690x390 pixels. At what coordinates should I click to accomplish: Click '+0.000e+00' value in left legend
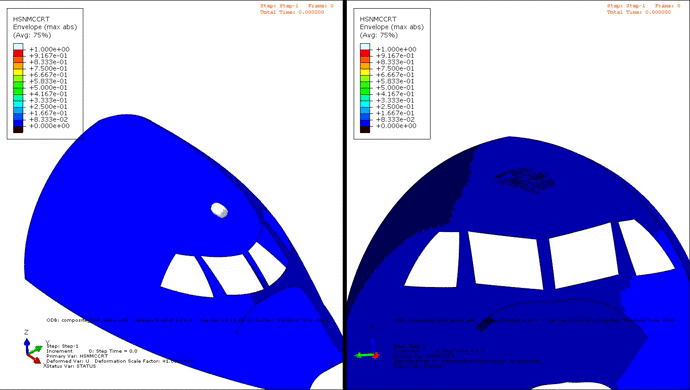49,126
